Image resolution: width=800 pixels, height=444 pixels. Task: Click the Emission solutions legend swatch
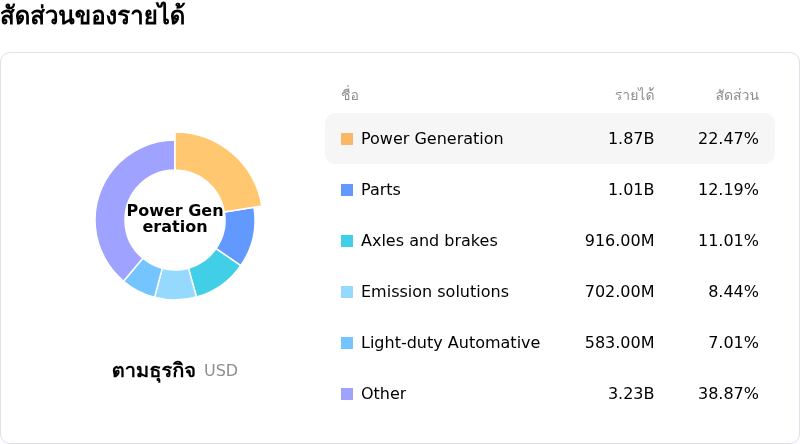[347, 292]
